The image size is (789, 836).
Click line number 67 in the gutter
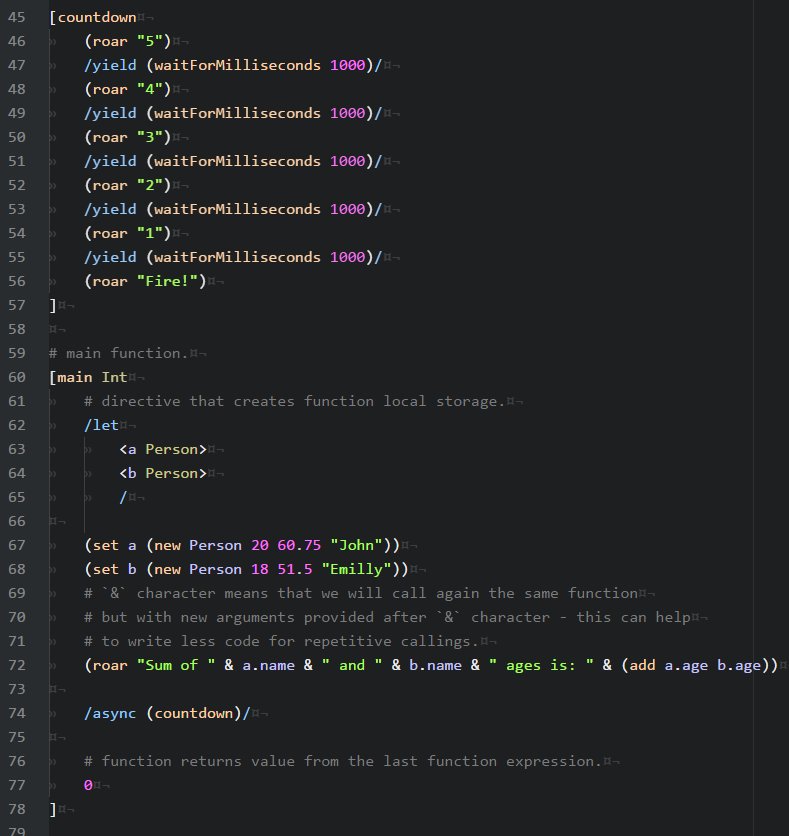tap(17, 545)
